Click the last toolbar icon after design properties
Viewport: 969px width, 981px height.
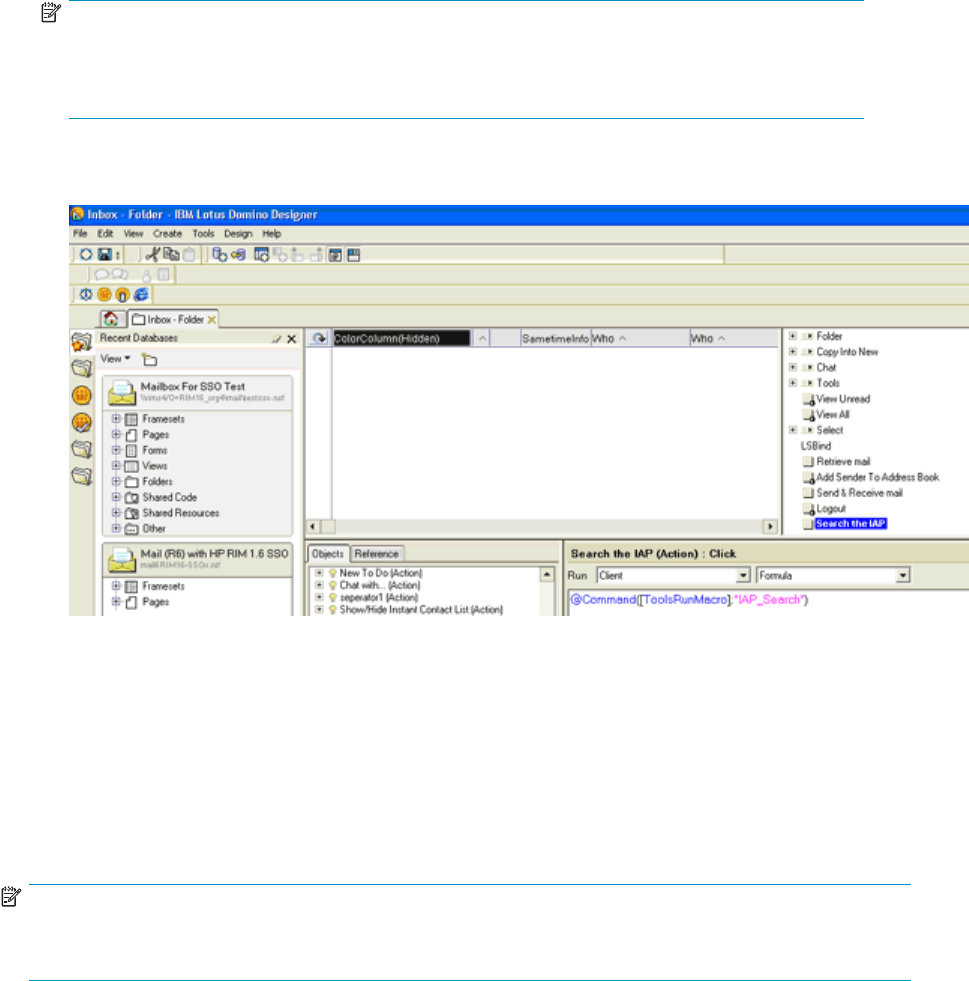tap(353, 255)
